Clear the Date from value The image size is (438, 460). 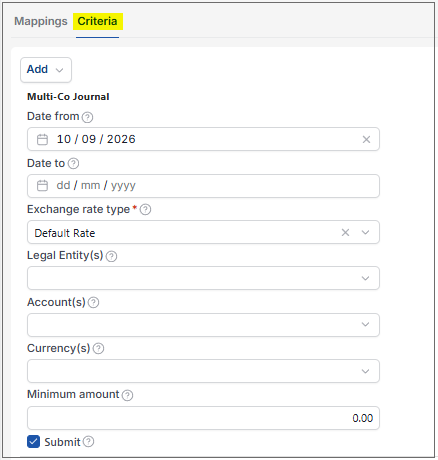(366, 139)
